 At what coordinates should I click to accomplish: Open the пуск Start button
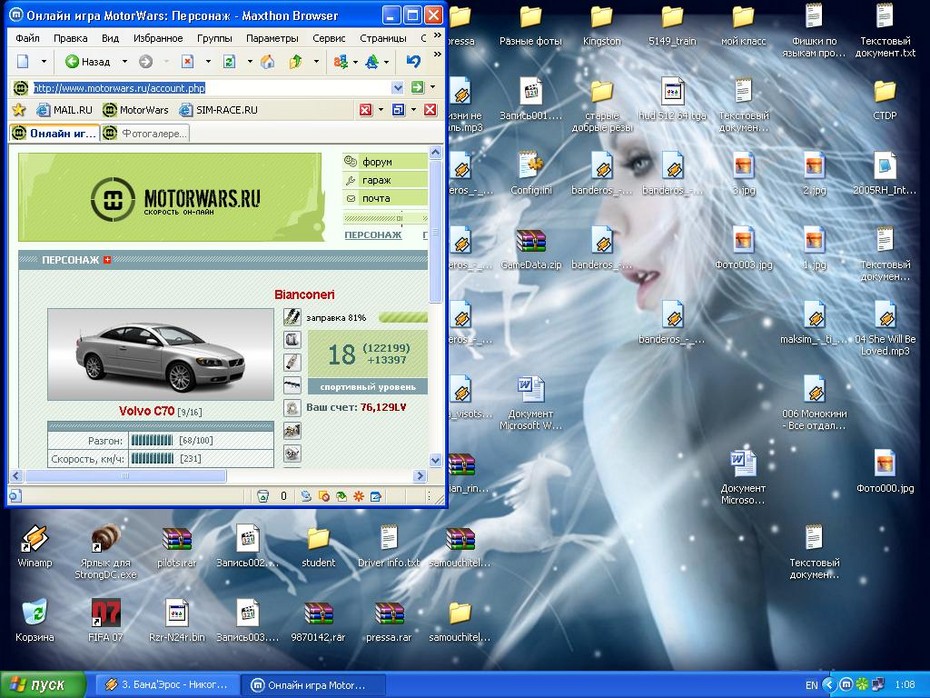43,685
